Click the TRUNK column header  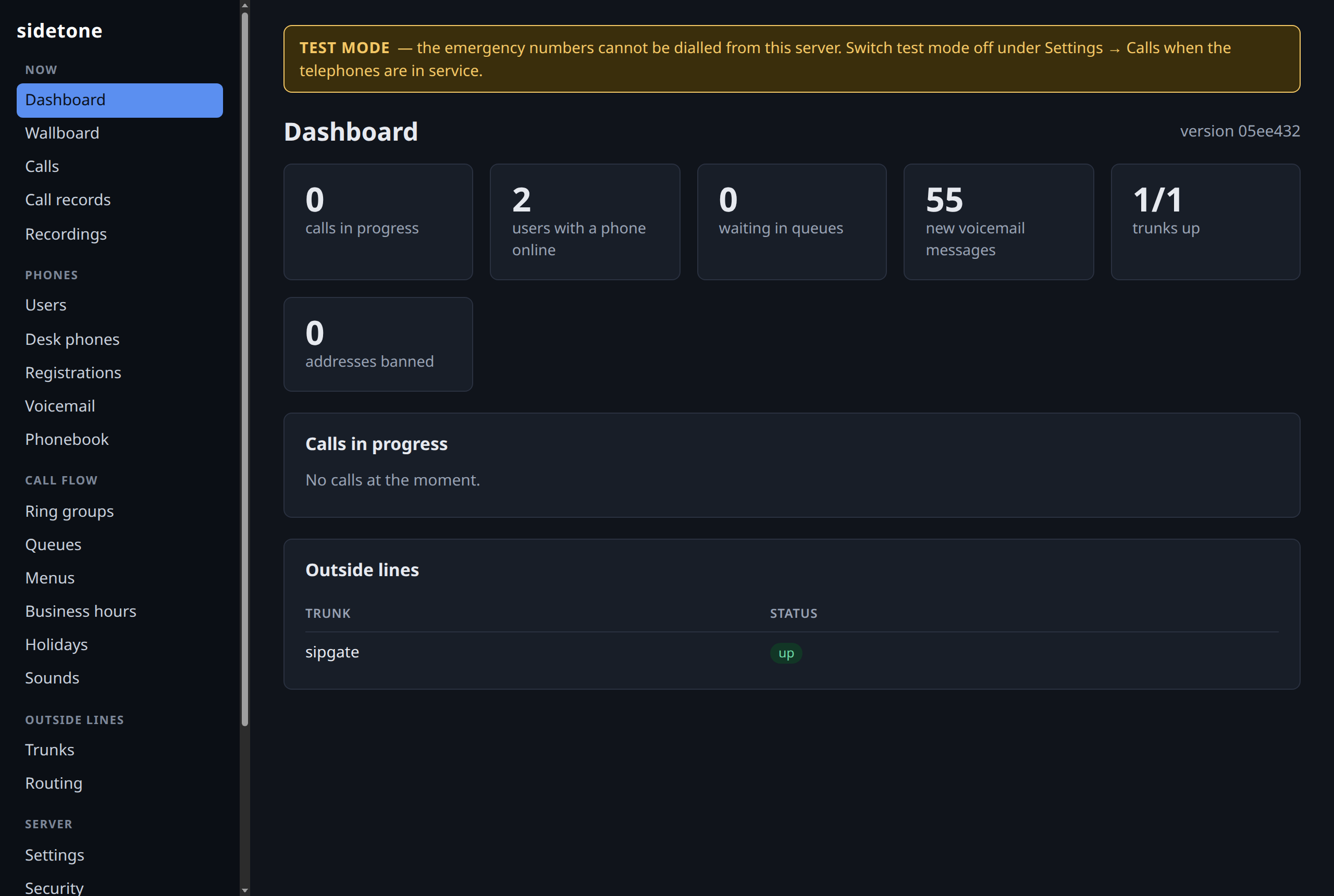[x=327, y=613]
